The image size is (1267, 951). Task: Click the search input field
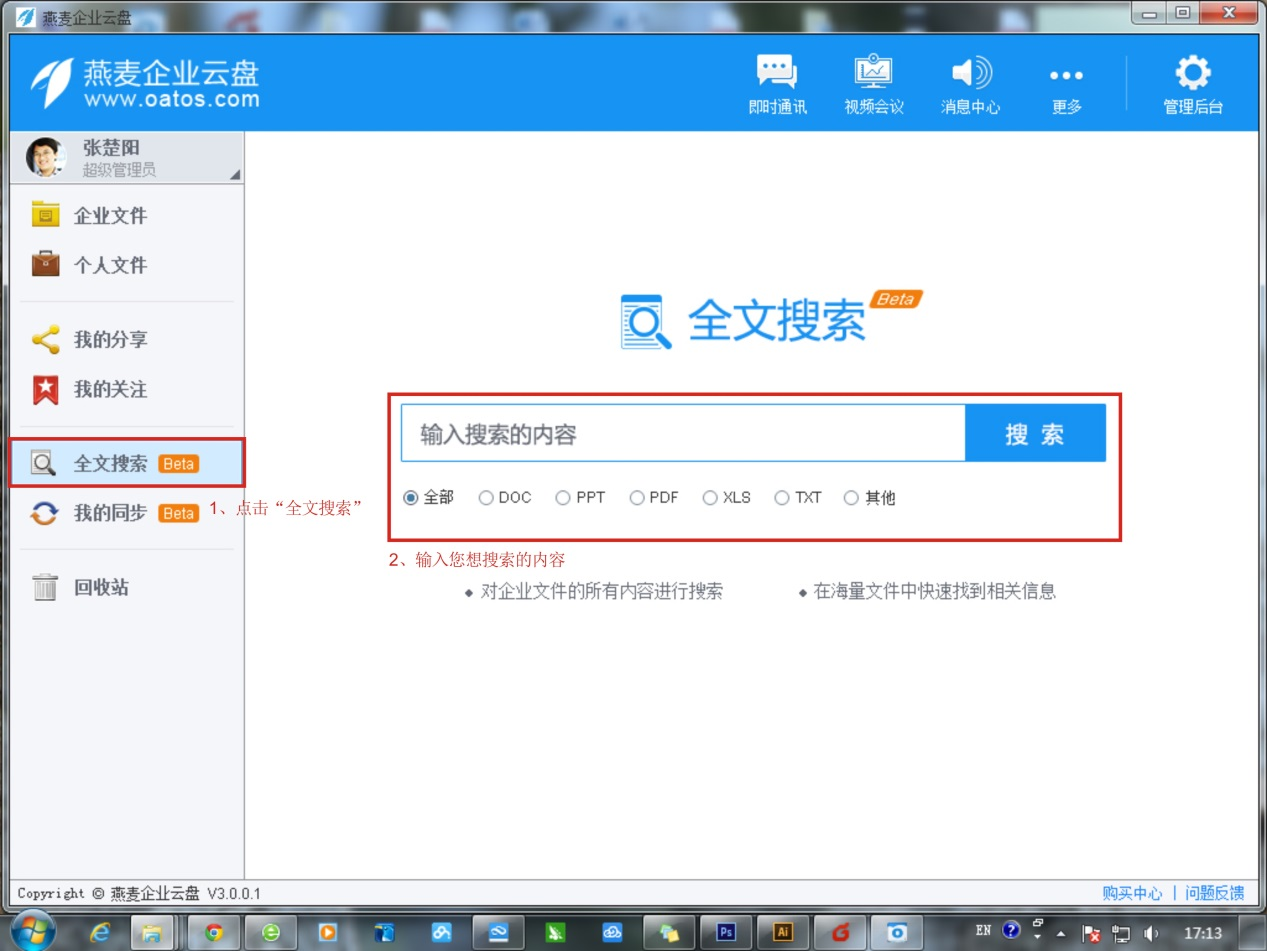click(x=680, y=432)
